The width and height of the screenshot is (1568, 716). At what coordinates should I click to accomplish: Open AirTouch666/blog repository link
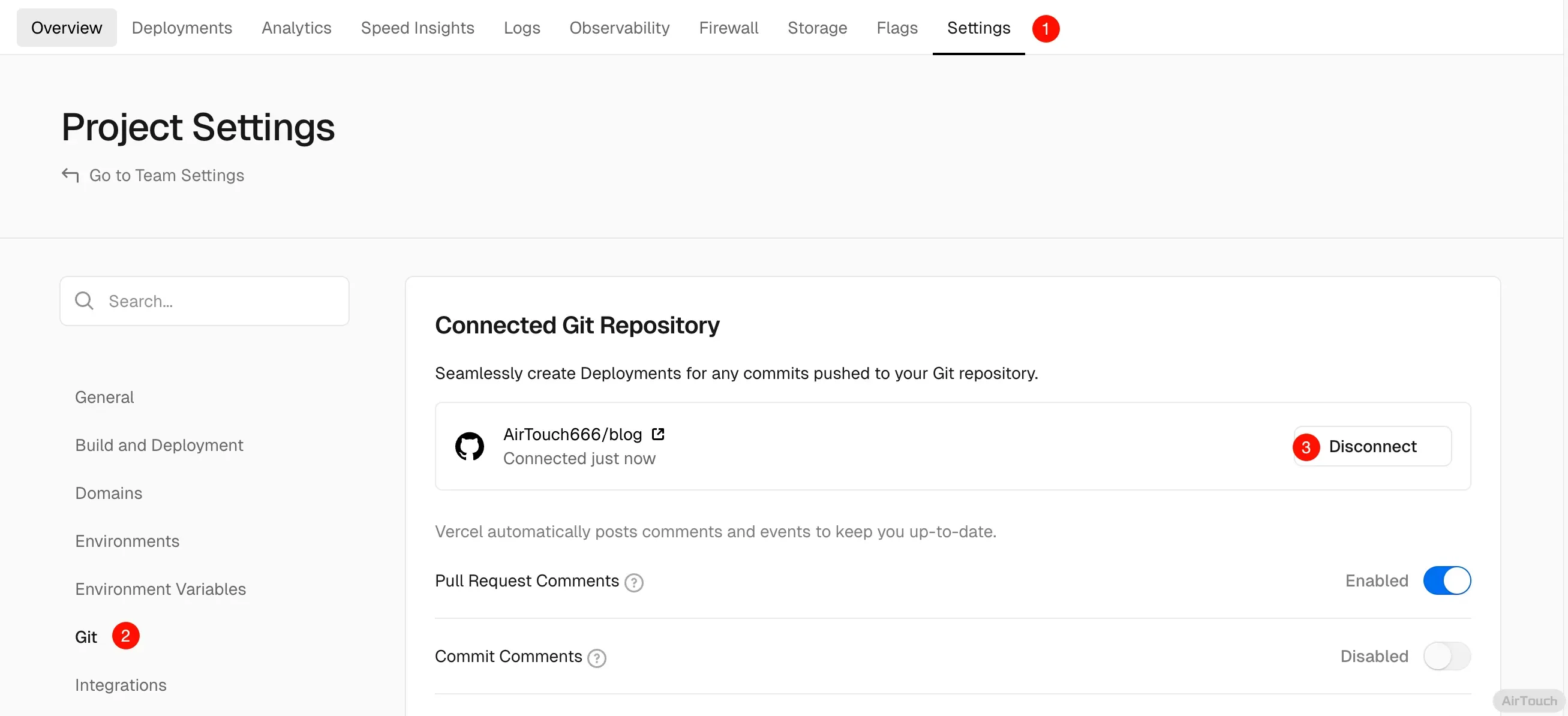(x=572, y=434)
